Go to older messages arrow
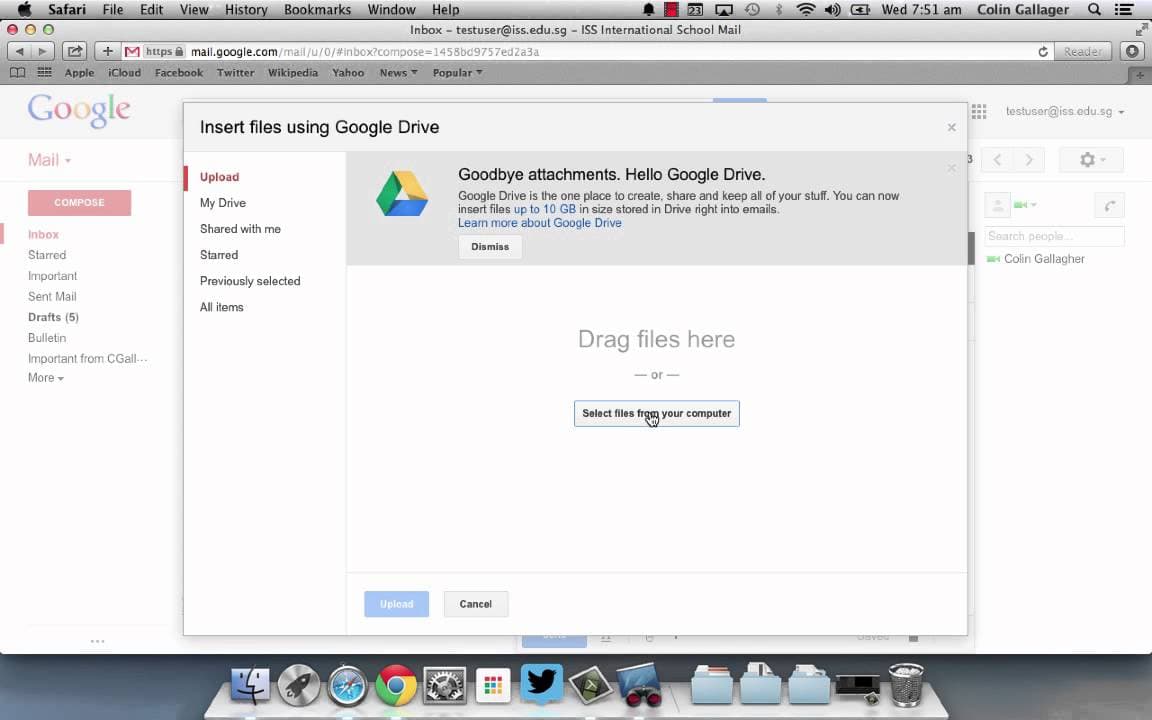 coord(1029,159)
